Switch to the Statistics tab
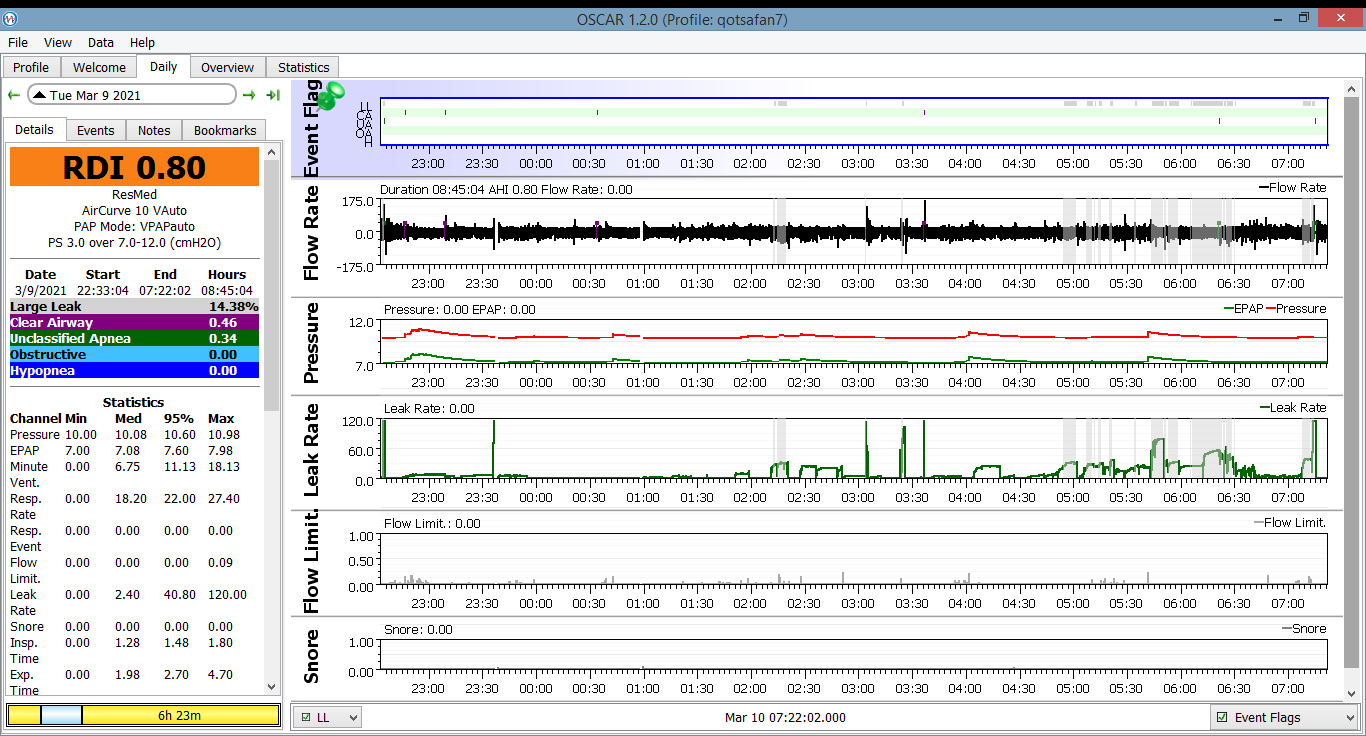 304,67
